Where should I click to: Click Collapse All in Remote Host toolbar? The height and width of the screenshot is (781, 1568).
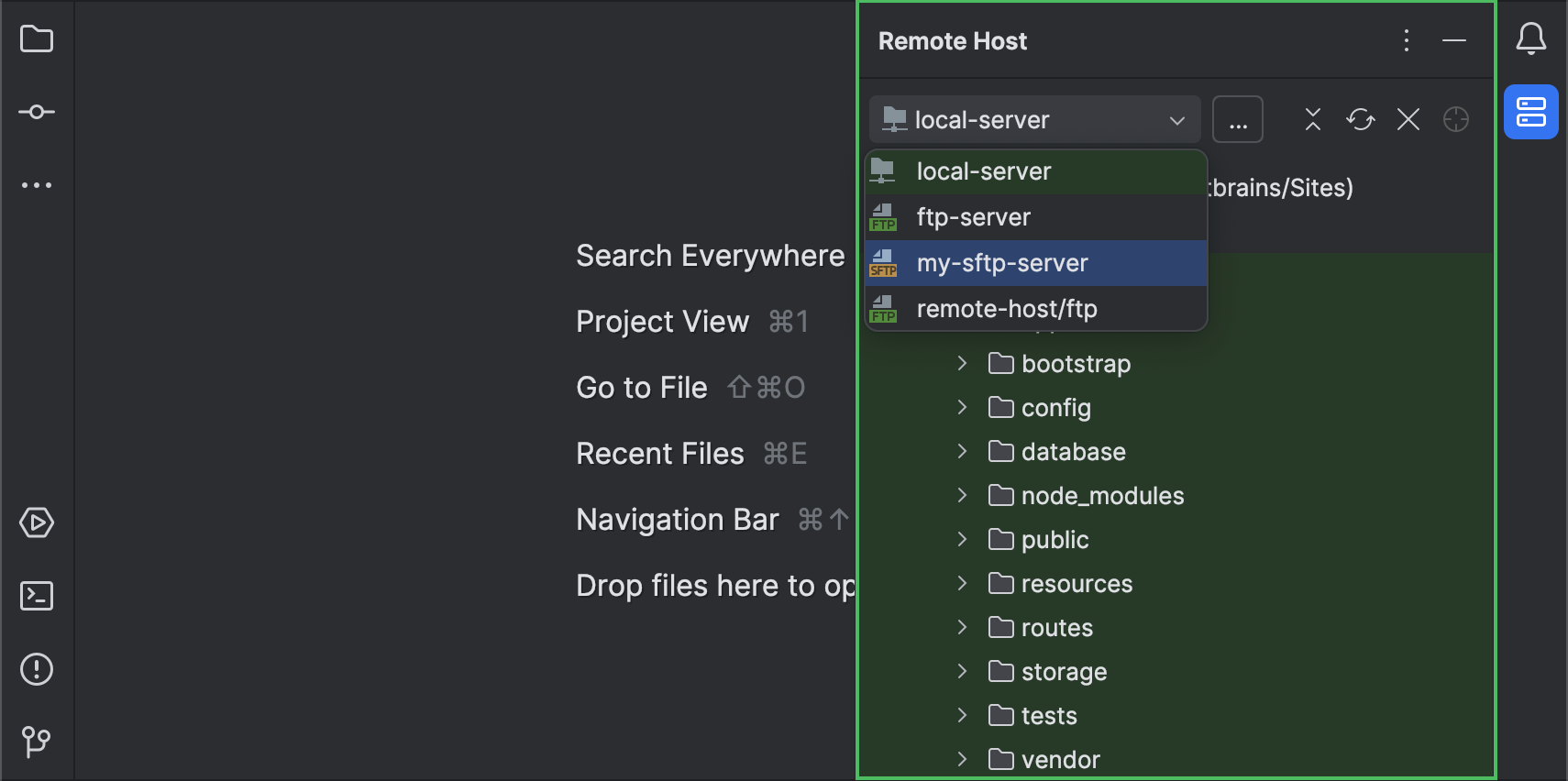[1313, 119]
